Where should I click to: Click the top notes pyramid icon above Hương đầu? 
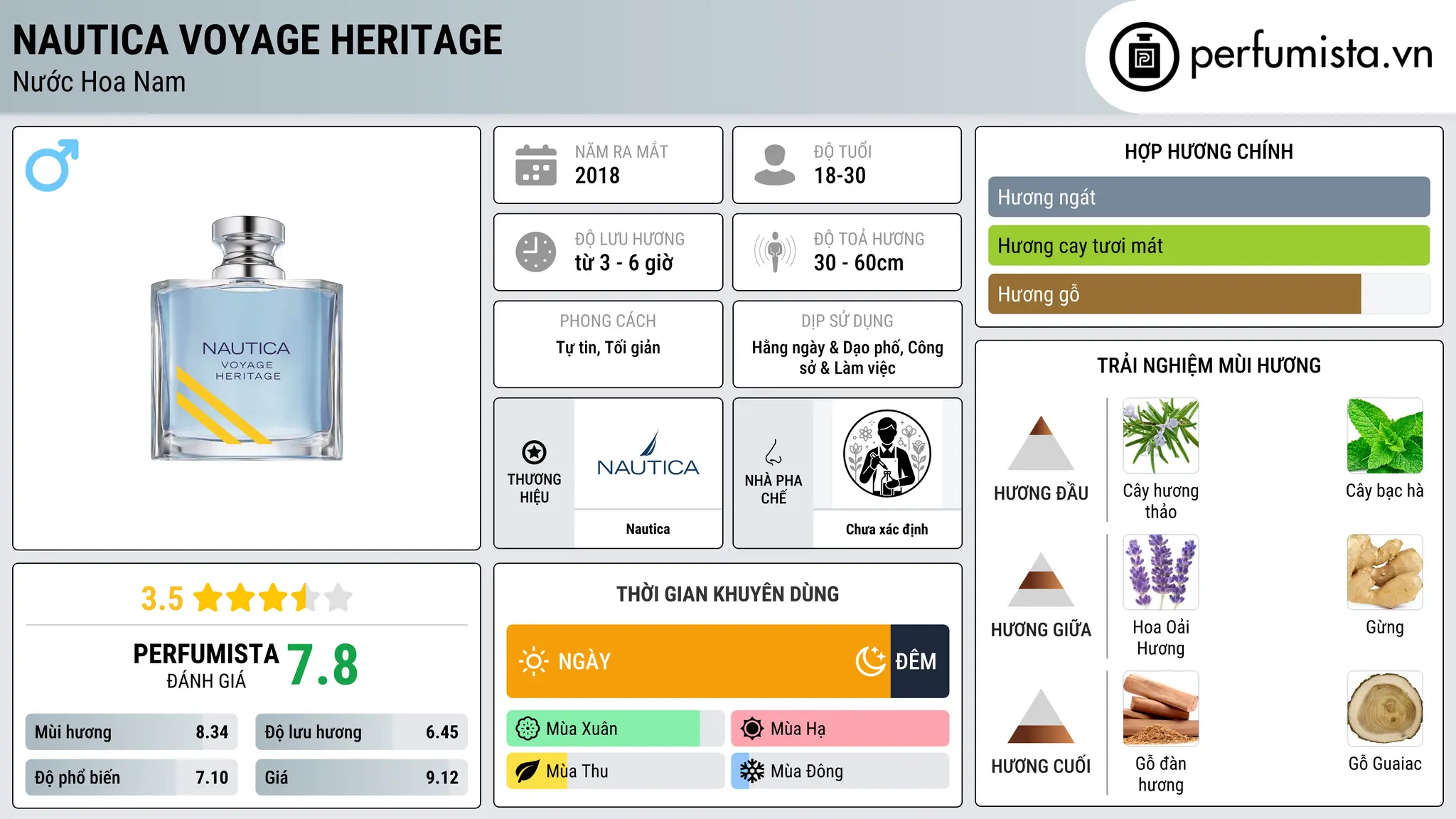tap(1041, 443)
